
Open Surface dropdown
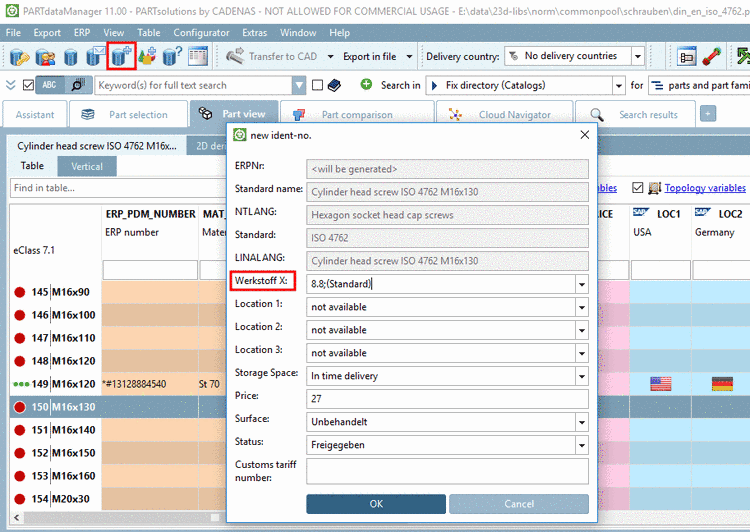[582, 422]
